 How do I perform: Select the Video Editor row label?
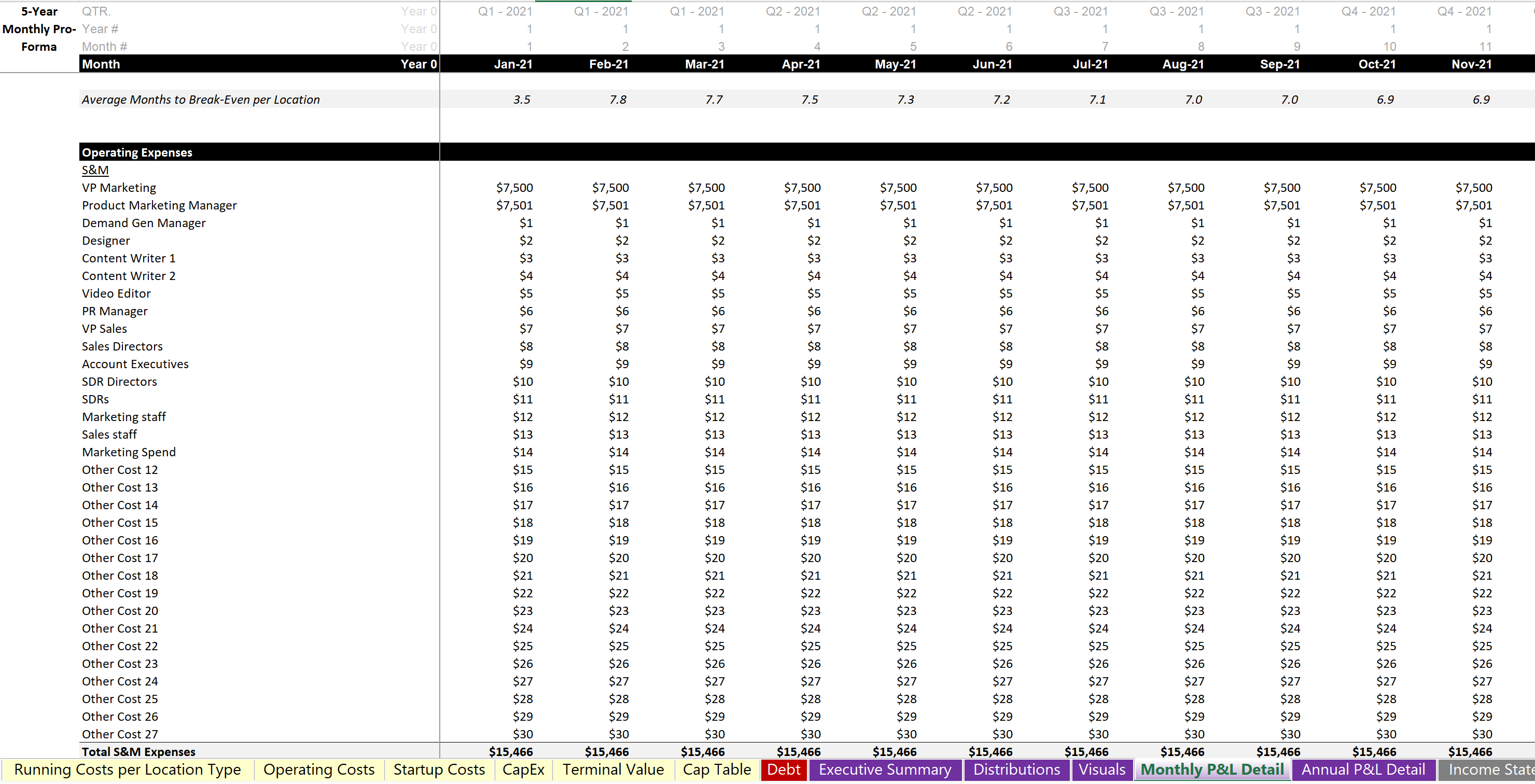(116, 293)
